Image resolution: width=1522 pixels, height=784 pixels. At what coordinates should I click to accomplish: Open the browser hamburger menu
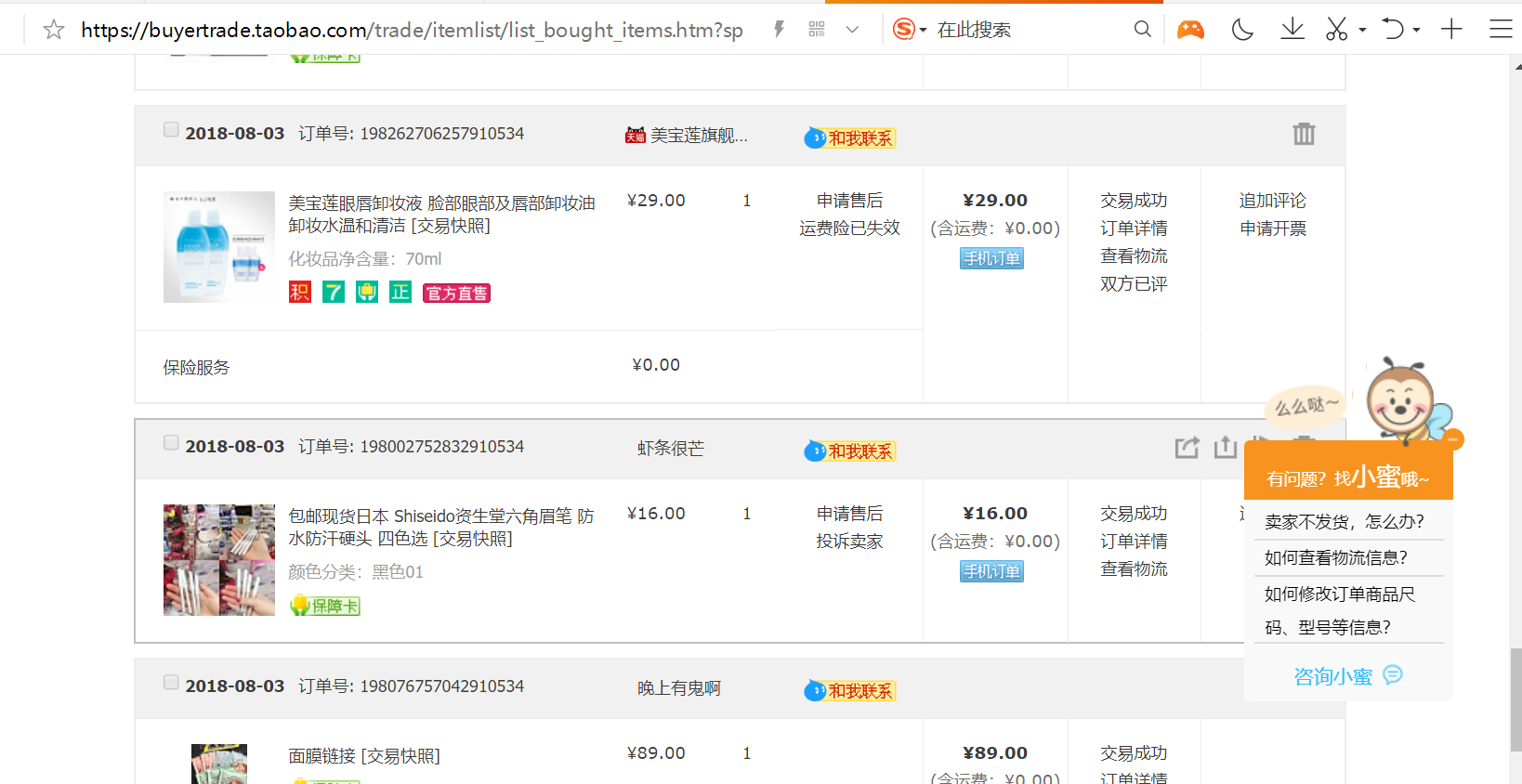[x=1501, y=30]
